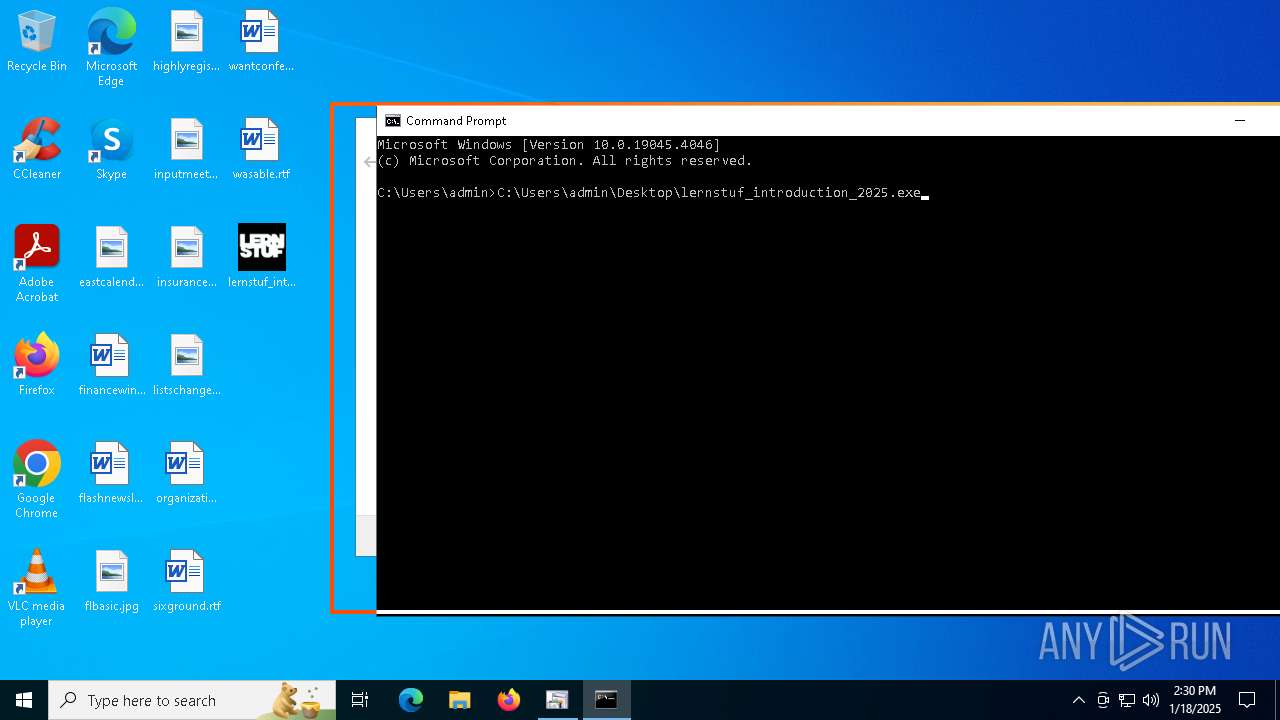
Task: Open the notification center icon
Action: point(1247,700)
